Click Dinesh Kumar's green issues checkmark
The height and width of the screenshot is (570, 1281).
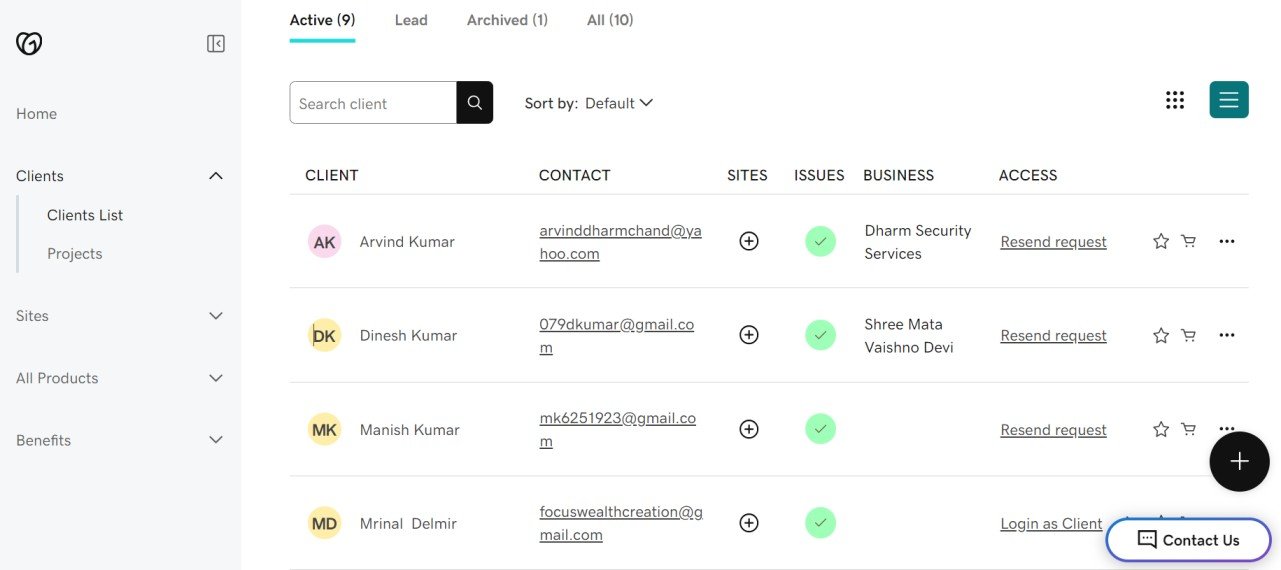[820, 335]
